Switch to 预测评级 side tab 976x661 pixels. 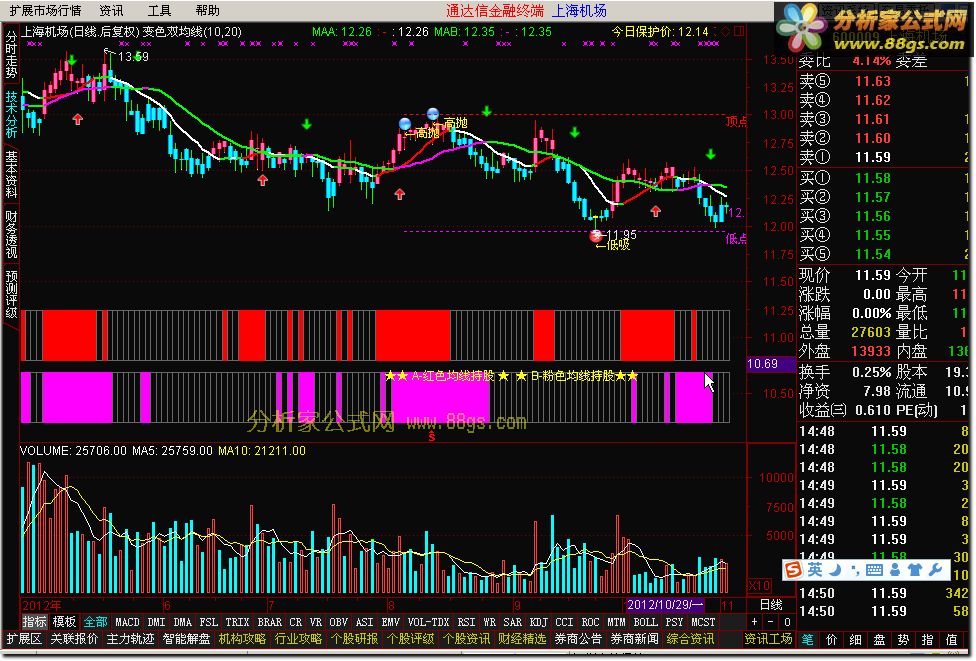[11, 294]
